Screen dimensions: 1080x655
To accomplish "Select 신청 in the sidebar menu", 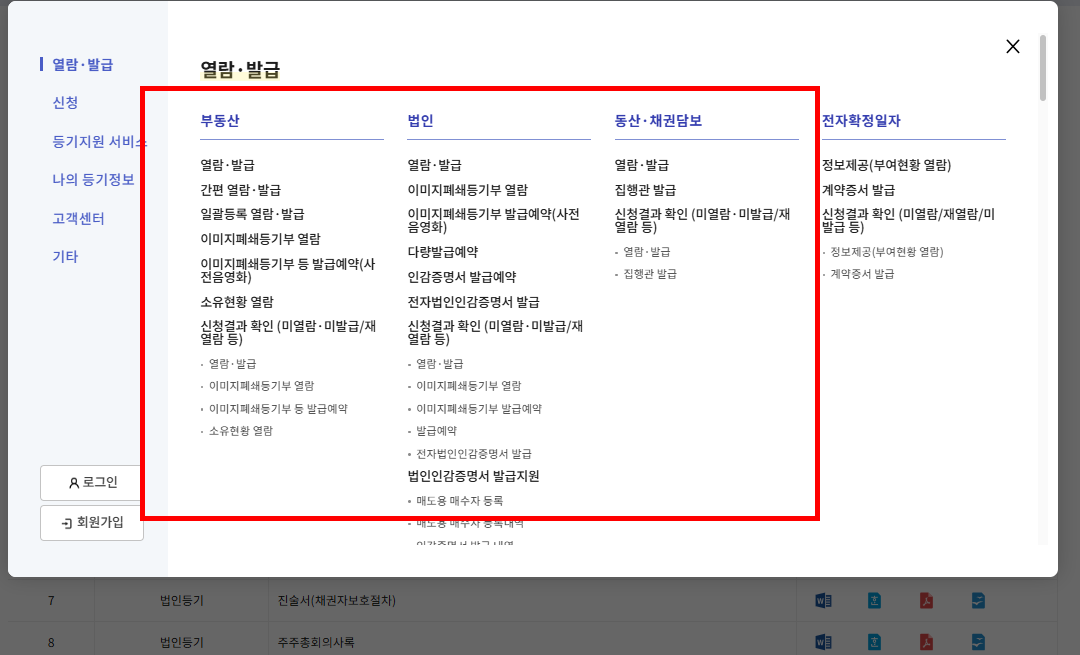I will pos(63,102).
